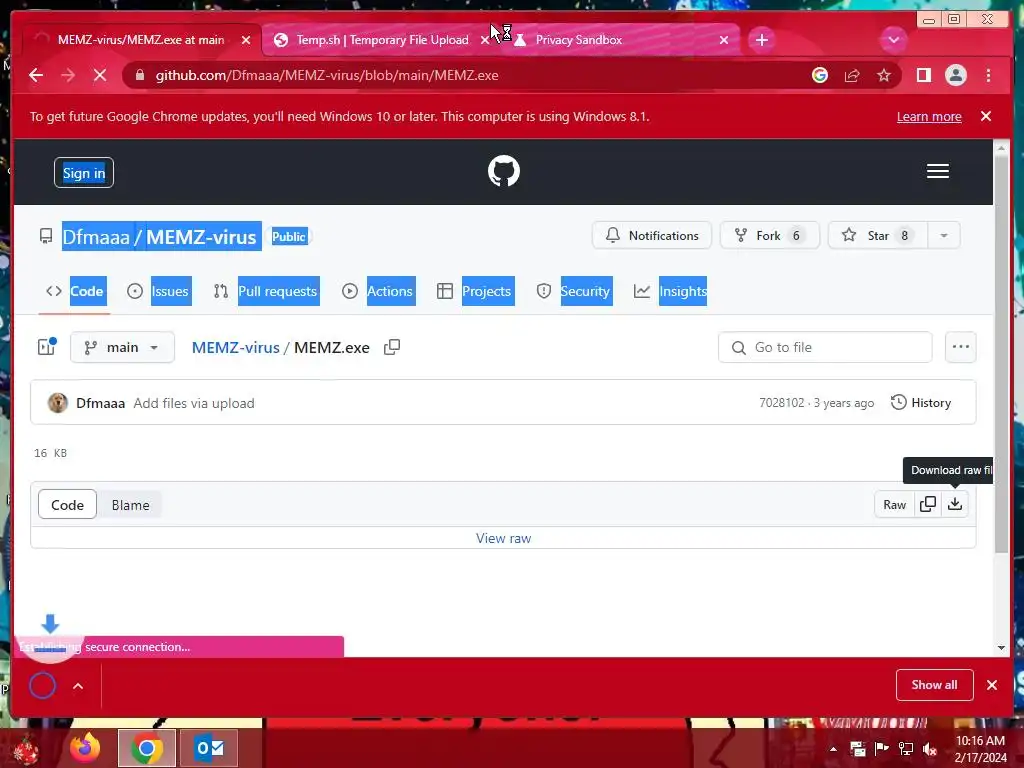This screenshot has height=768, width=1024.
Task: Show all downloads
Action: [x=935, y=685]
